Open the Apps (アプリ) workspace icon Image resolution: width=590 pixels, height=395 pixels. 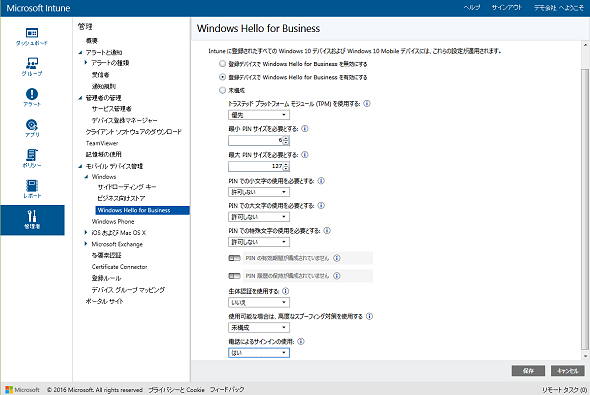click(x=32, y=128)
